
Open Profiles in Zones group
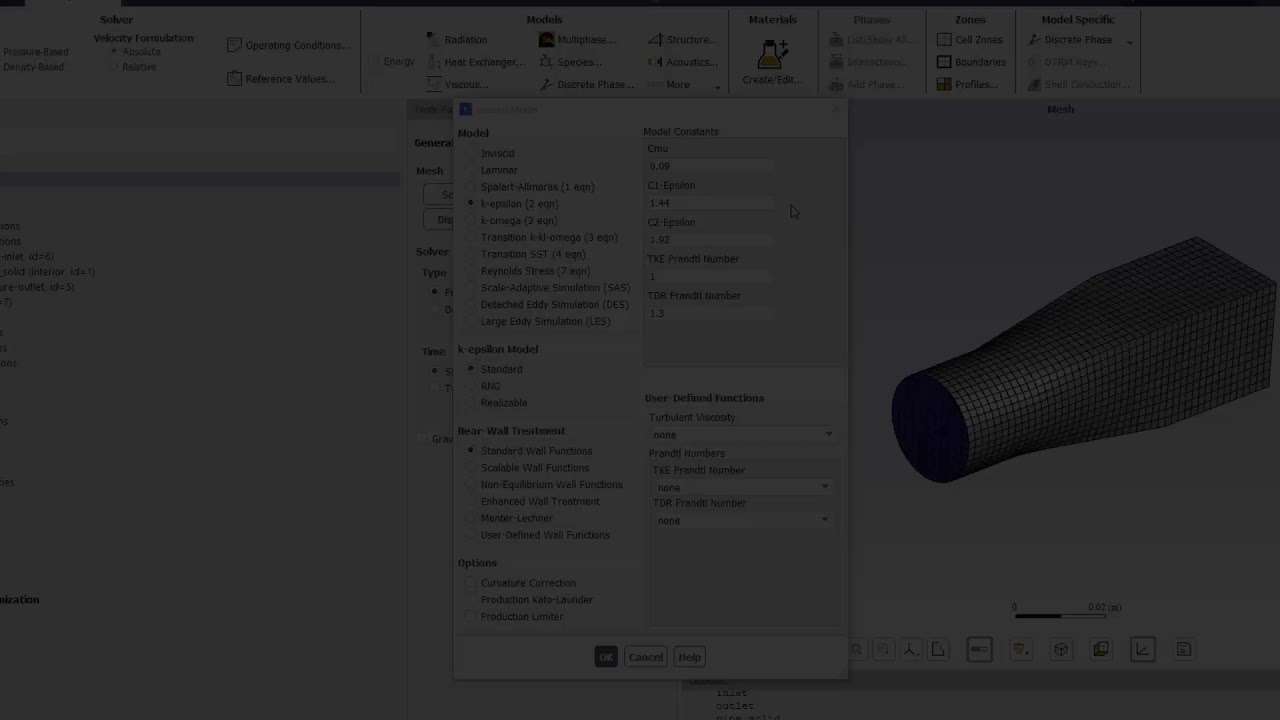pyautogui.click(x=967, y=84)
